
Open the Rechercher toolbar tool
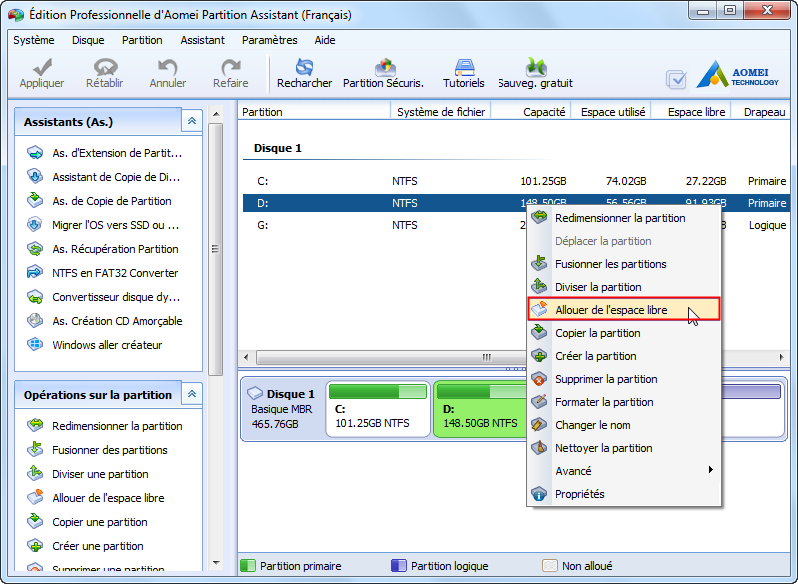coord(304,74)
